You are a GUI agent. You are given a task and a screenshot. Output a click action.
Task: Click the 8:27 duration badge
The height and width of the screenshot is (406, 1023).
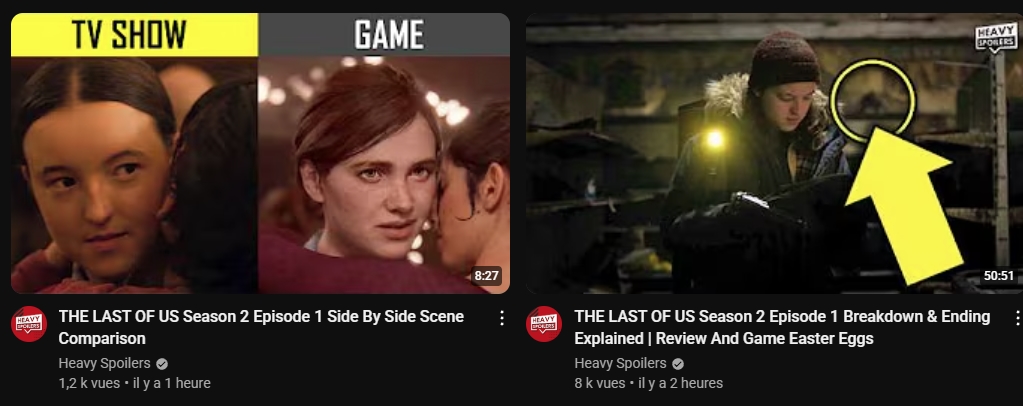click(486, 275)
